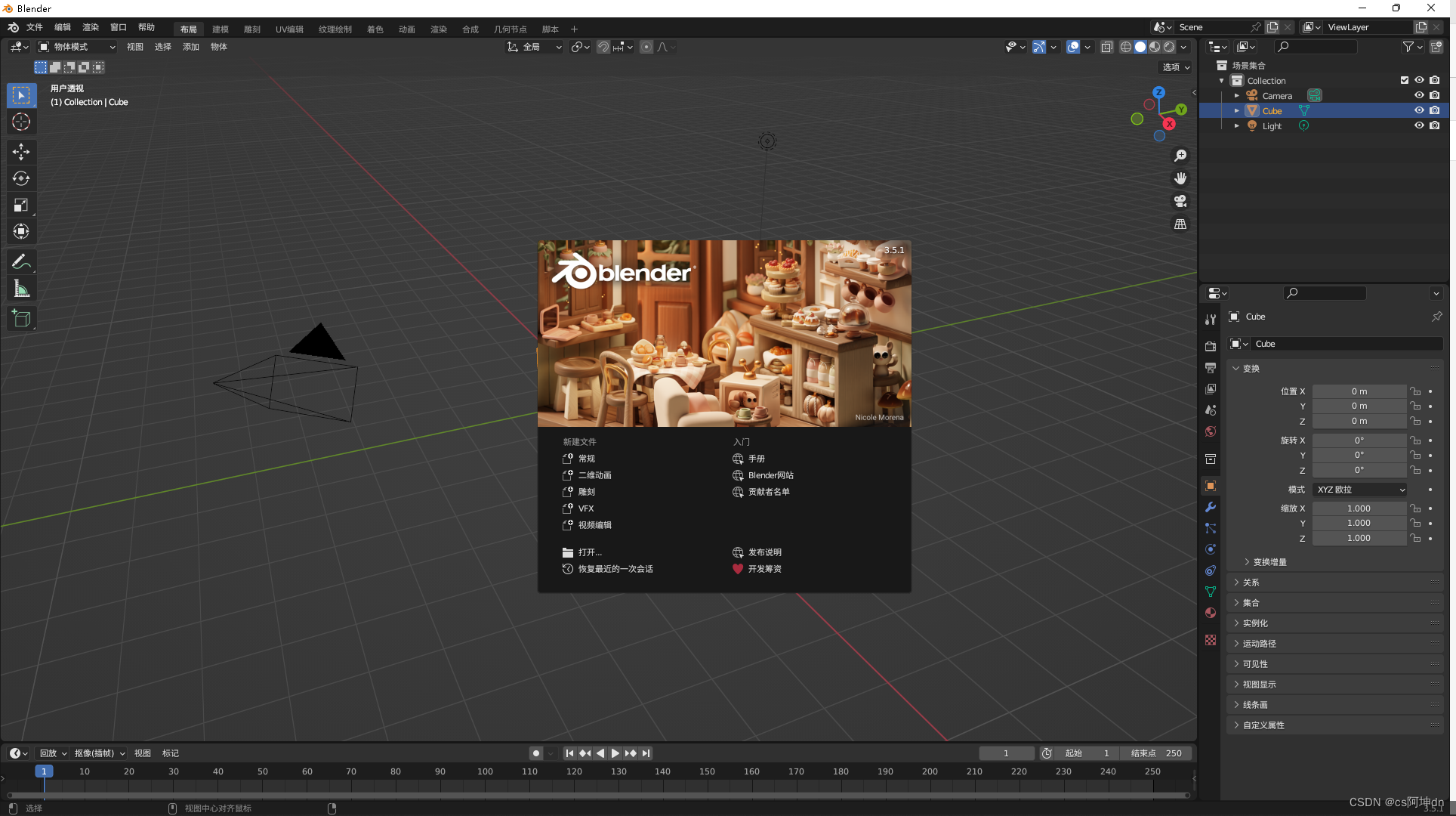The width and height of the screenshot is (1456, 816).
Task: Disable Cube in renders camera icon
Action: point(1434,110)
